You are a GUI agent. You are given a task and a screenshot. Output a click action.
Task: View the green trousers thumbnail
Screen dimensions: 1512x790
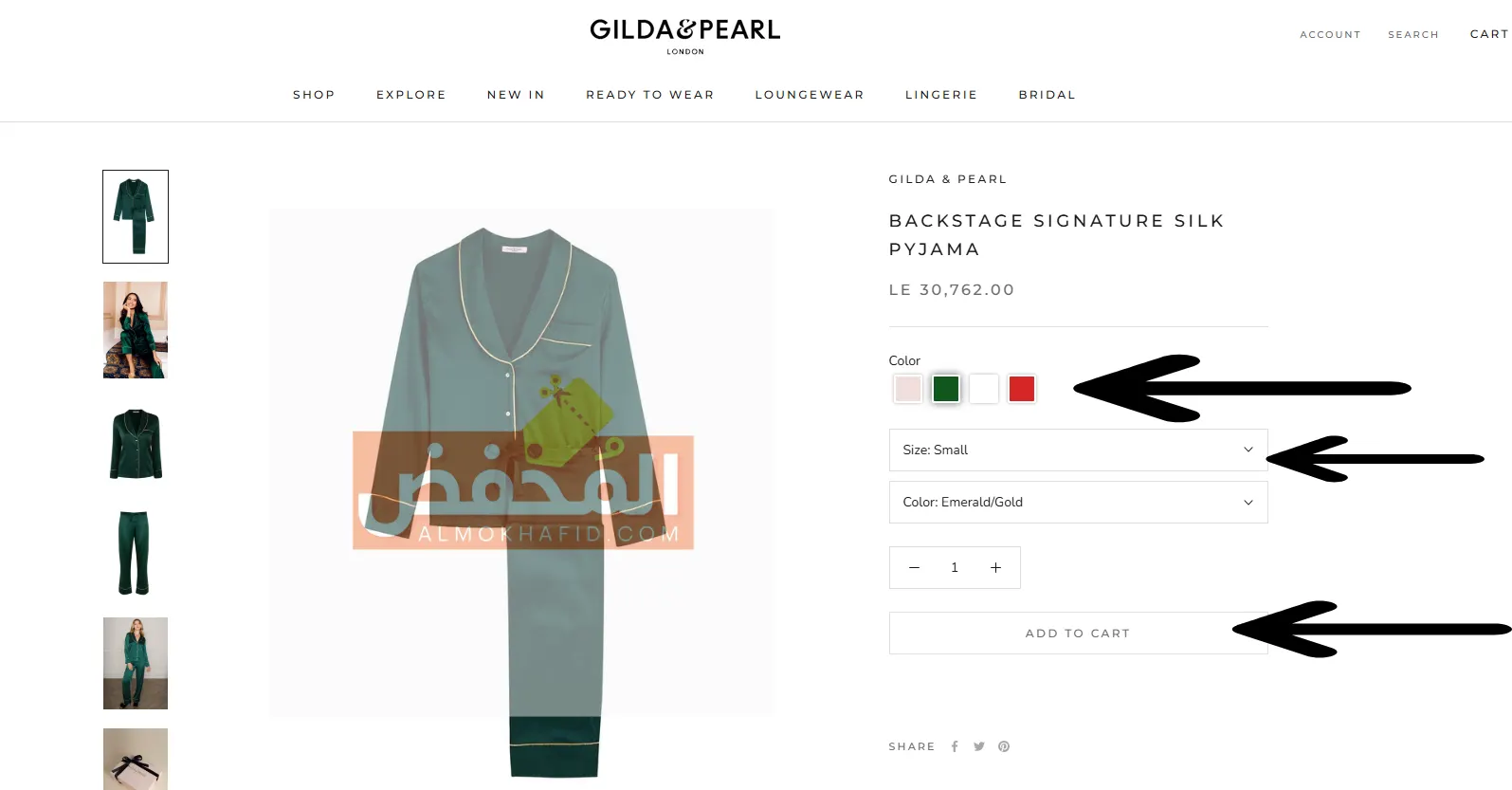point(135,553)
